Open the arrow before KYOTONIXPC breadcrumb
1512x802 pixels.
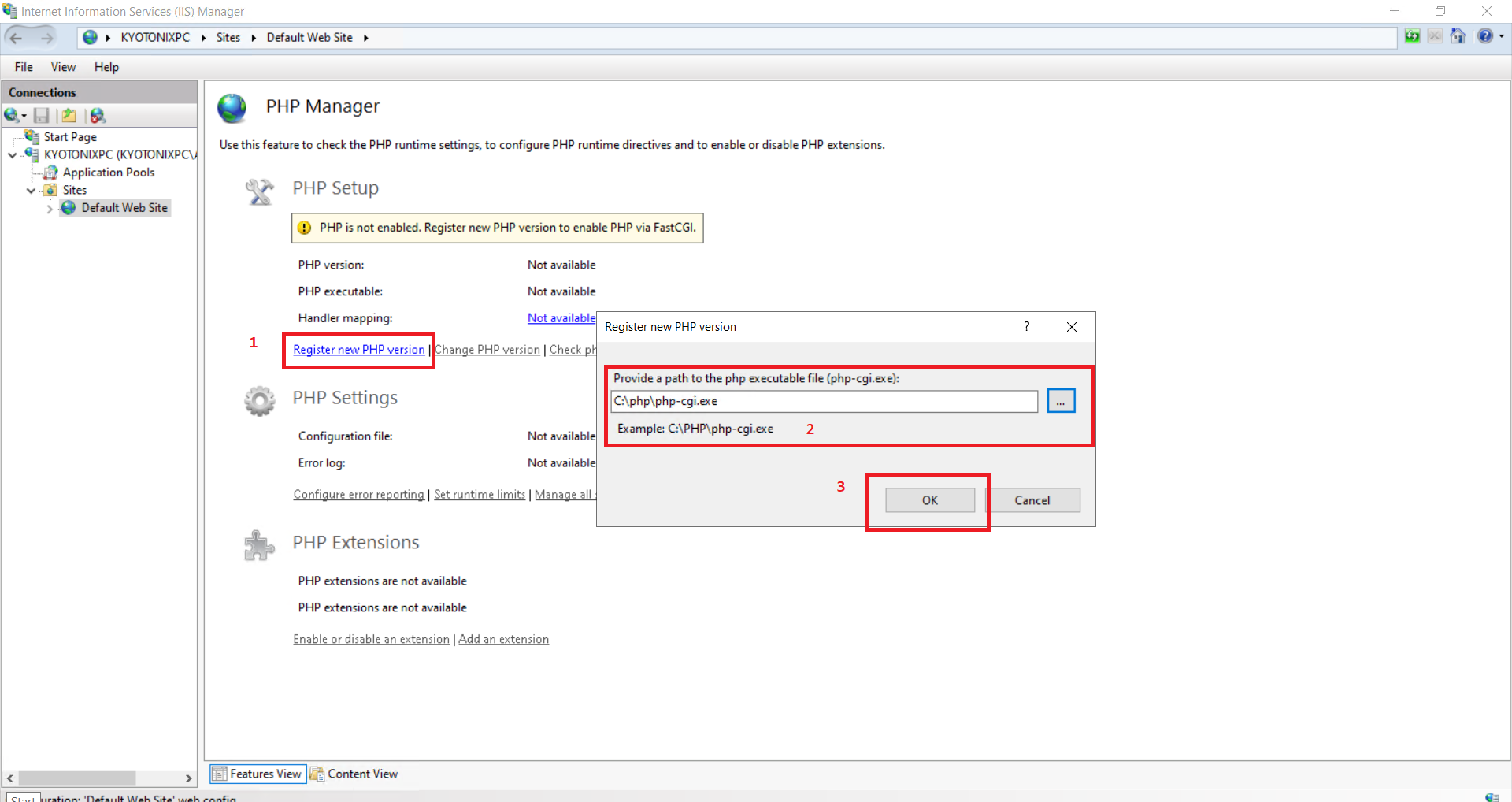pyautogui.click(x=108, y=38)
